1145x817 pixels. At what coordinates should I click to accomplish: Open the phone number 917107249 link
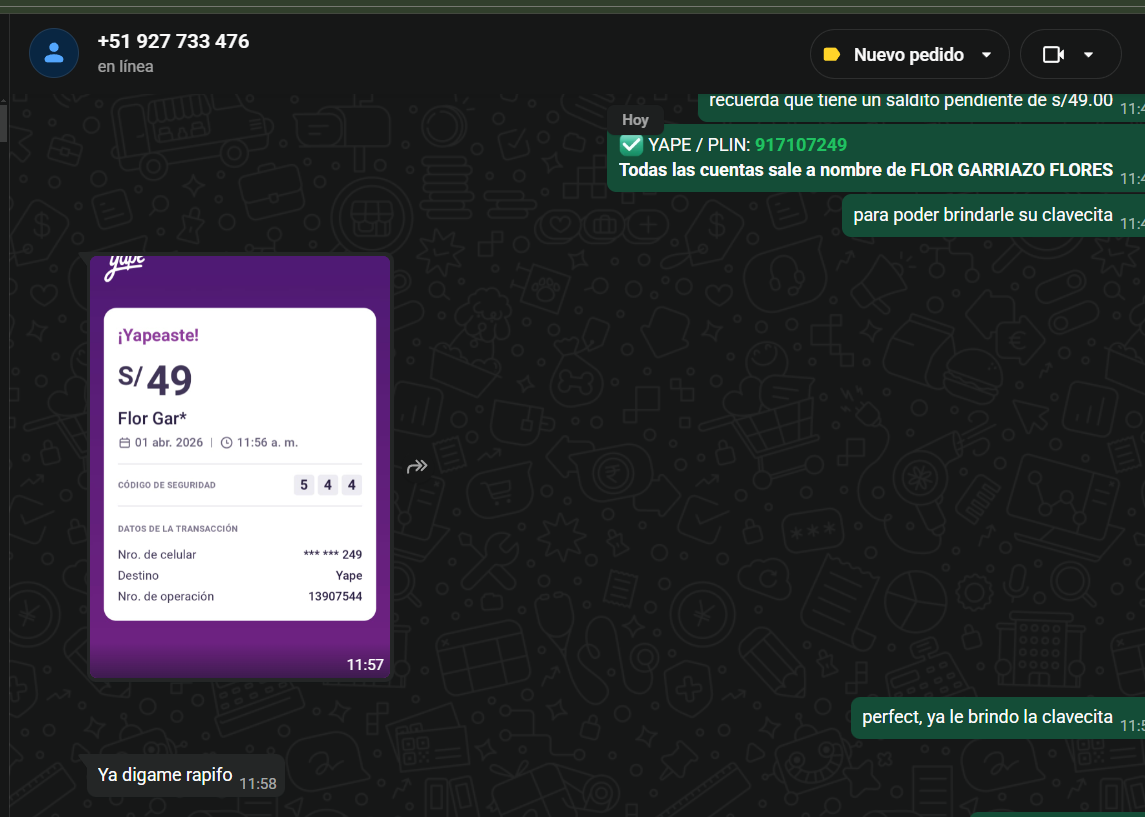(801, 145)
